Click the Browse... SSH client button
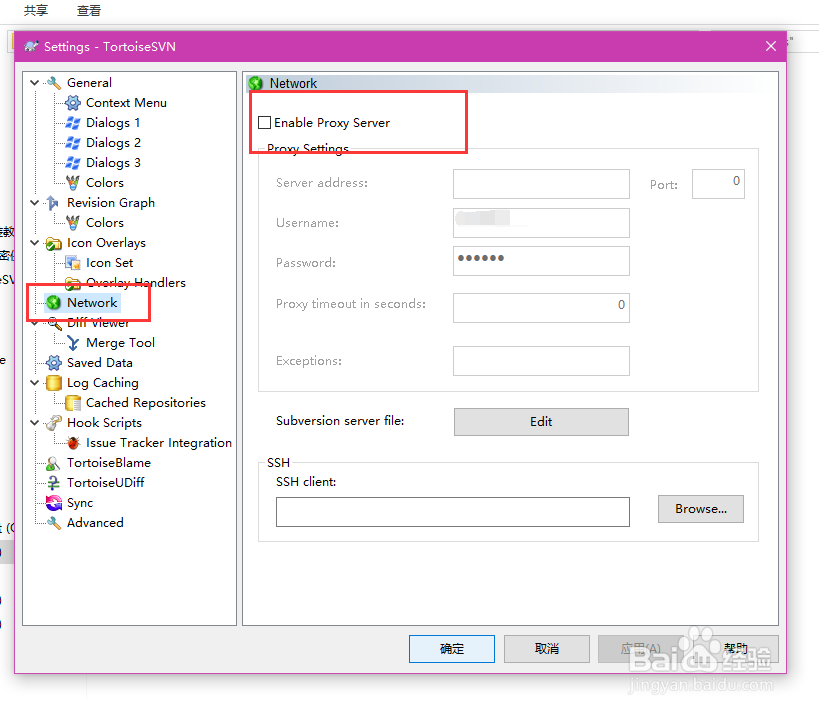 (x=700, y=509)
